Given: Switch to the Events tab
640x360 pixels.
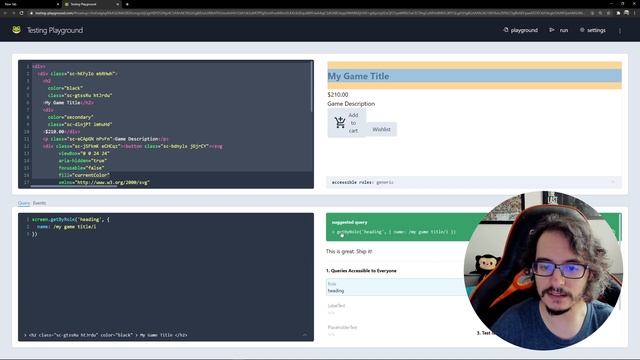Looking at the screenshot, I should click(39, 203).
